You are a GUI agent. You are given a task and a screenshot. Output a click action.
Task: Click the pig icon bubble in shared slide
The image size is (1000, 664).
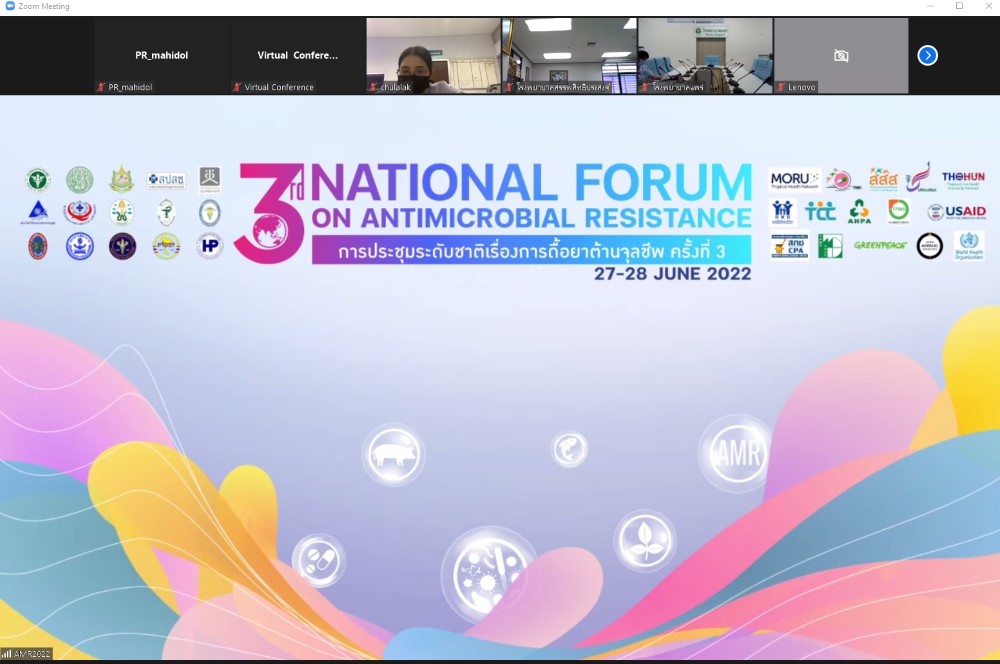393,454
